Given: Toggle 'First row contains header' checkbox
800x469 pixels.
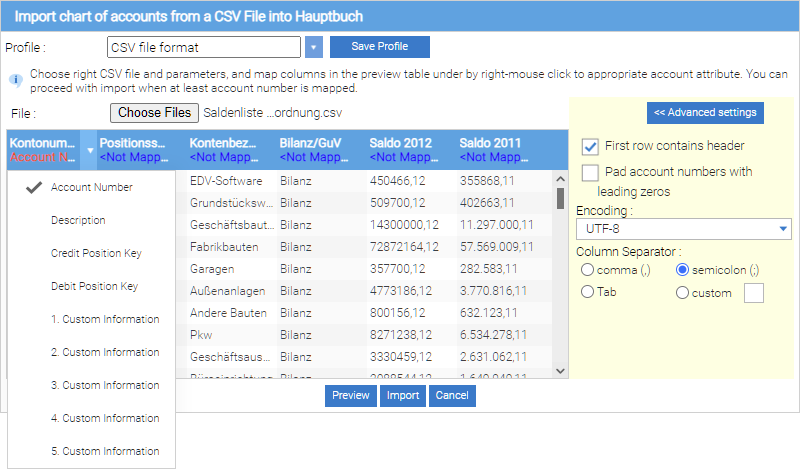Looking at the screenshot, I should [x=590, y=146].
